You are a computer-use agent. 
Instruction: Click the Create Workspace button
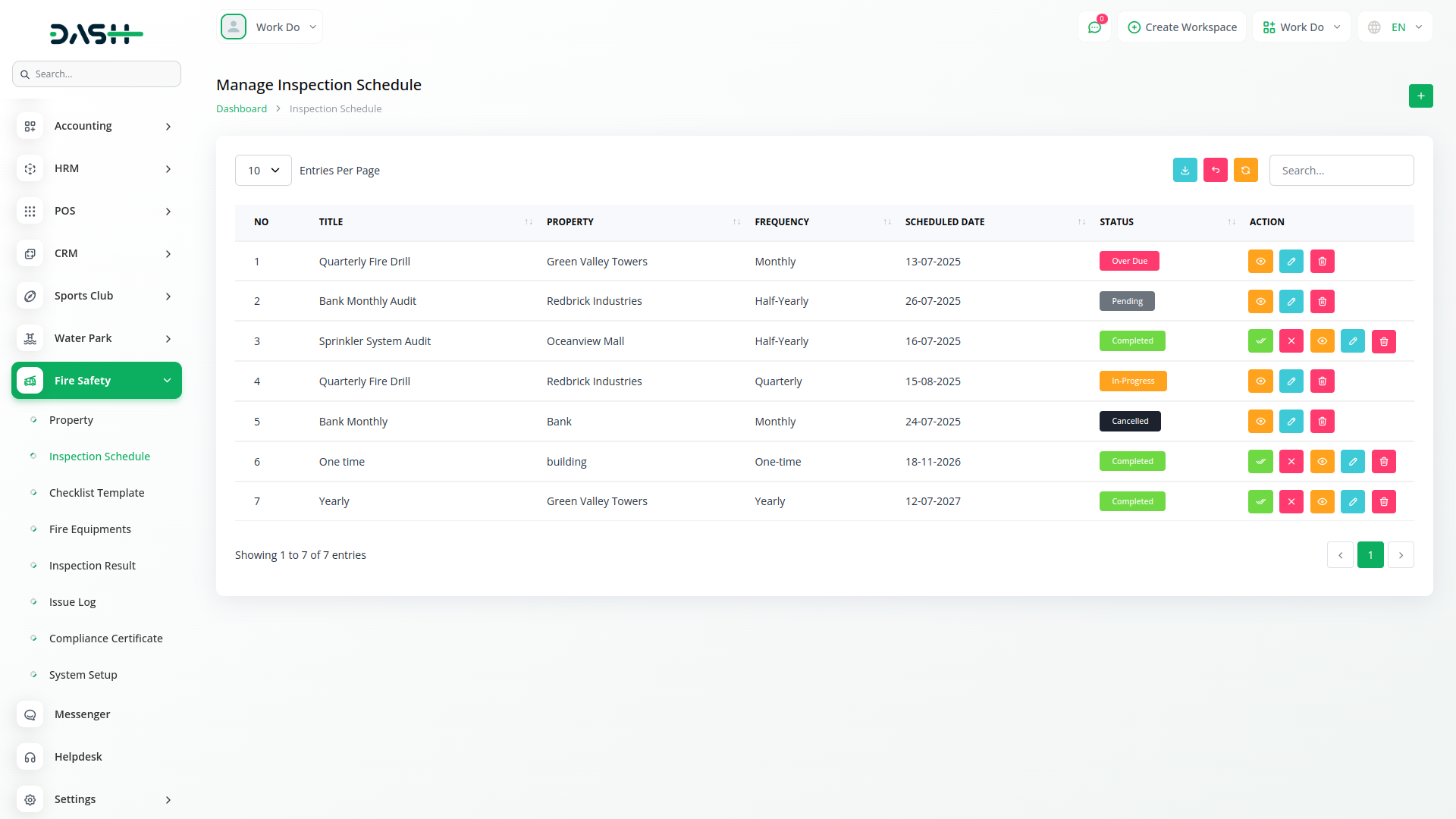pos(1181,27)
